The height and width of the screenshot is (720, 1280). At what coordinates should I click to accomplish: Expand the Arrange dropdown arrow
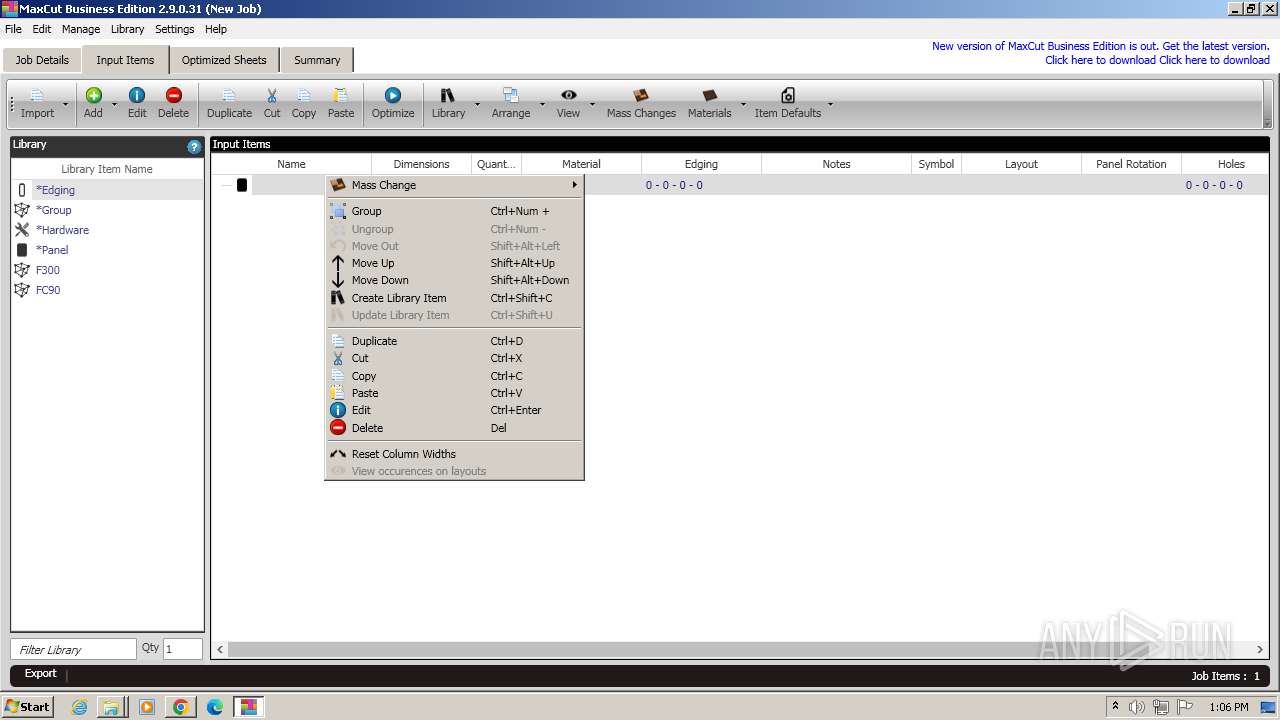coord(542,104)
